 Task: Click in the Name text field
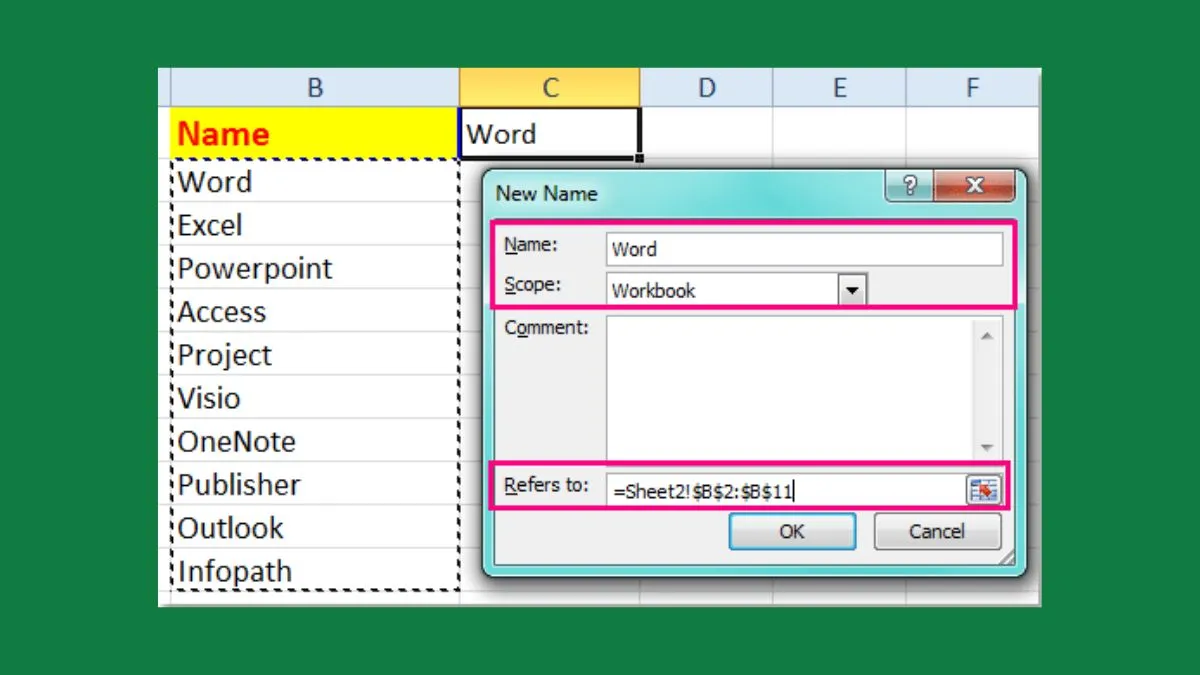coord(803,249)
